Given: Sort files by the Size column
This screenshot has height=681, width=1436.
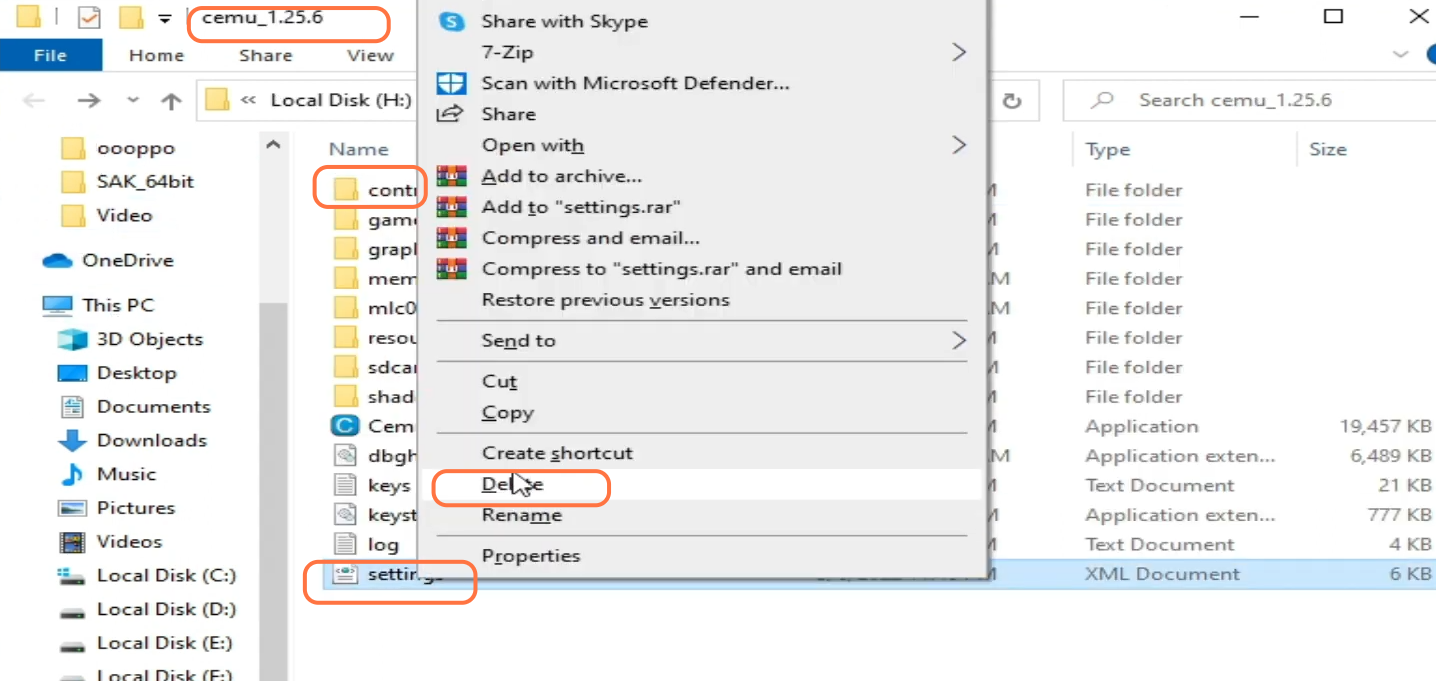Looking at the screenshot, I should click(x=1328, y=149).
